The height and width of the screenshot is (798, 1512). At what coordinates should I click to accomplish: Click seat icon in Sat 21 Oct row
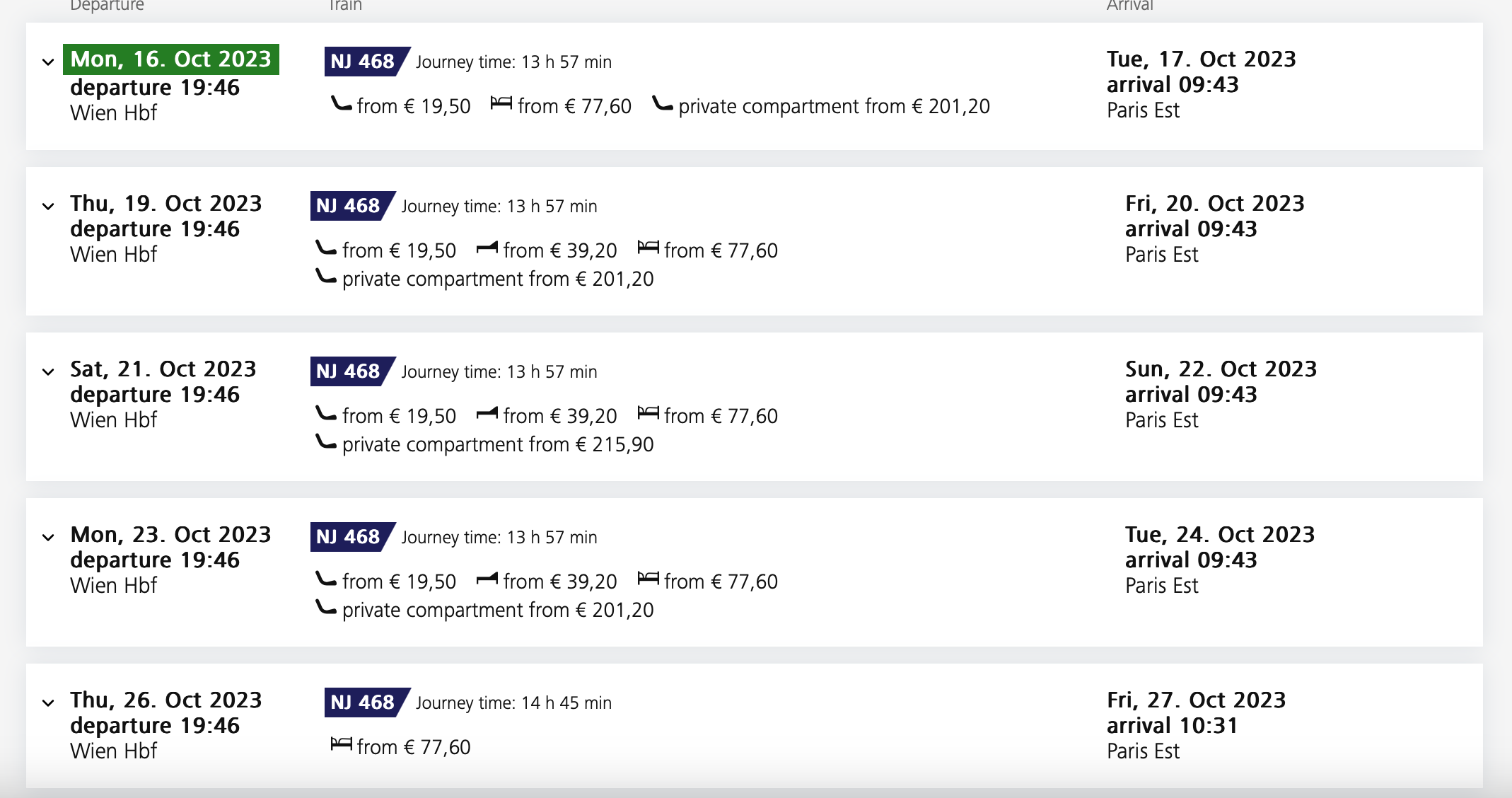click(326, 414)
